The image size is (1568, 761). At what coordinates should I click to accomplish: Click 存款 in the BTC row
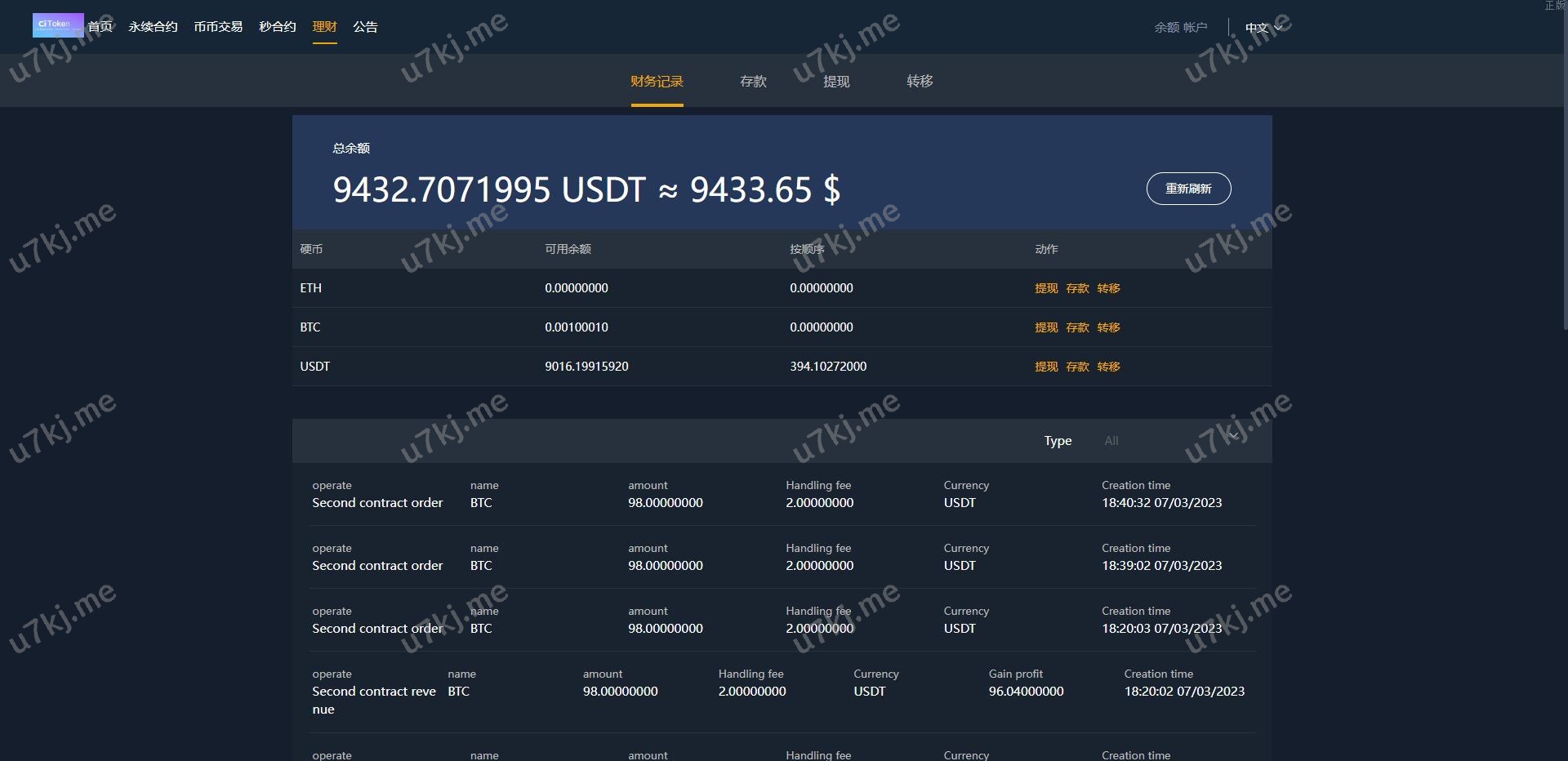click(x=1077, y=327)
